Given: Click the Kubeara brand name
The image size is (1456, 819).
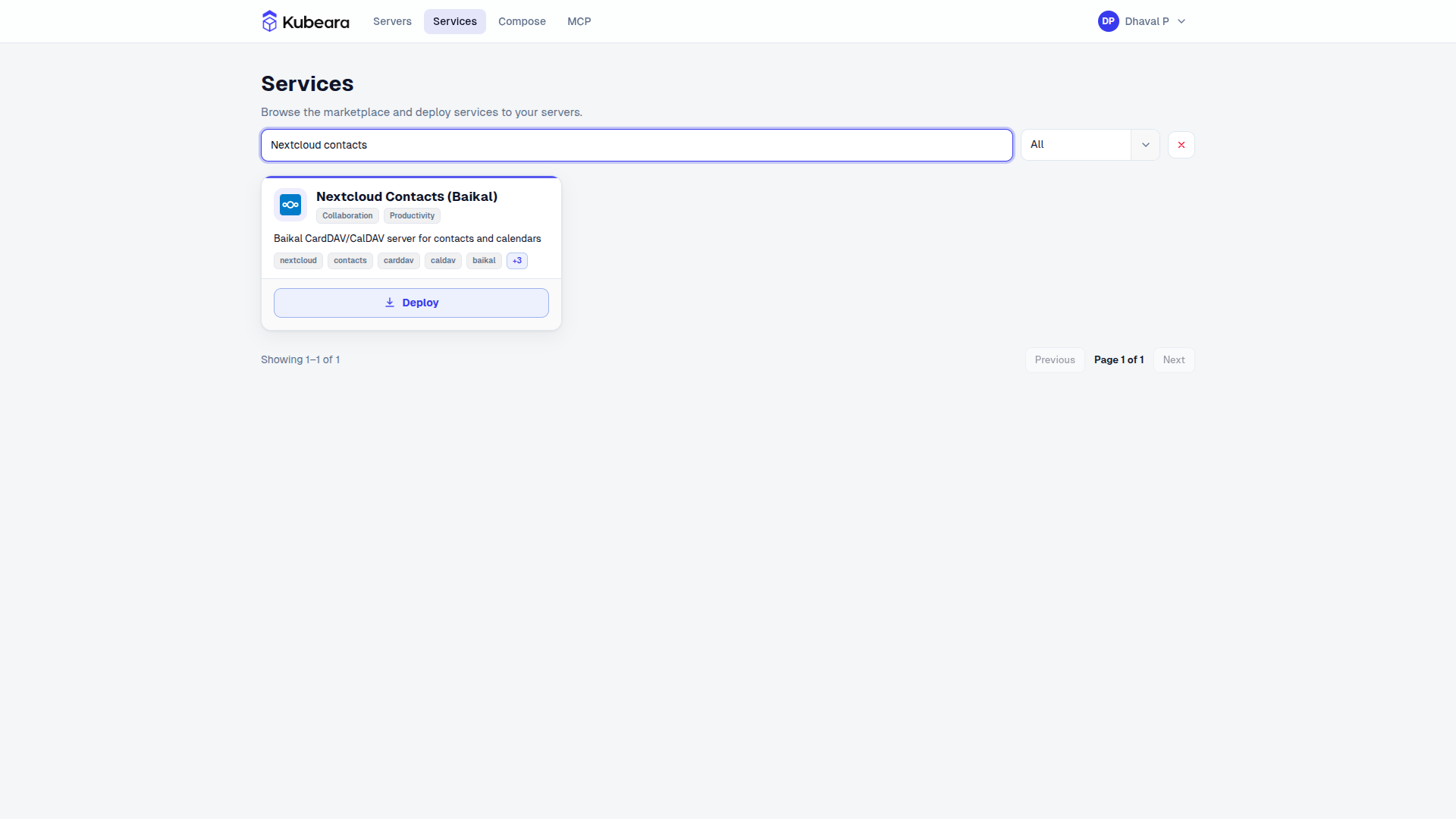Looking at the screenshot, I should 315,22.
